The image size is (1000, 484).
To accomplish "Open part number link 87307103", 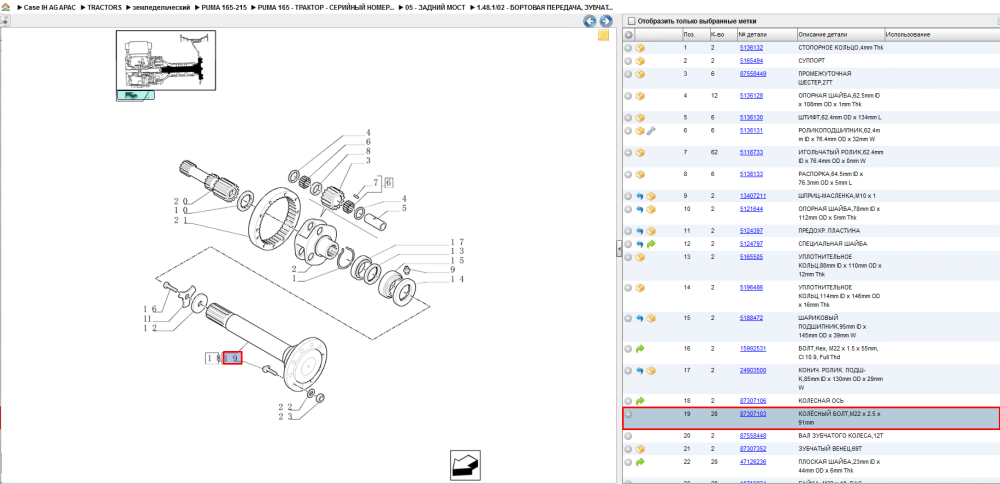I will [x=753, y=414].
